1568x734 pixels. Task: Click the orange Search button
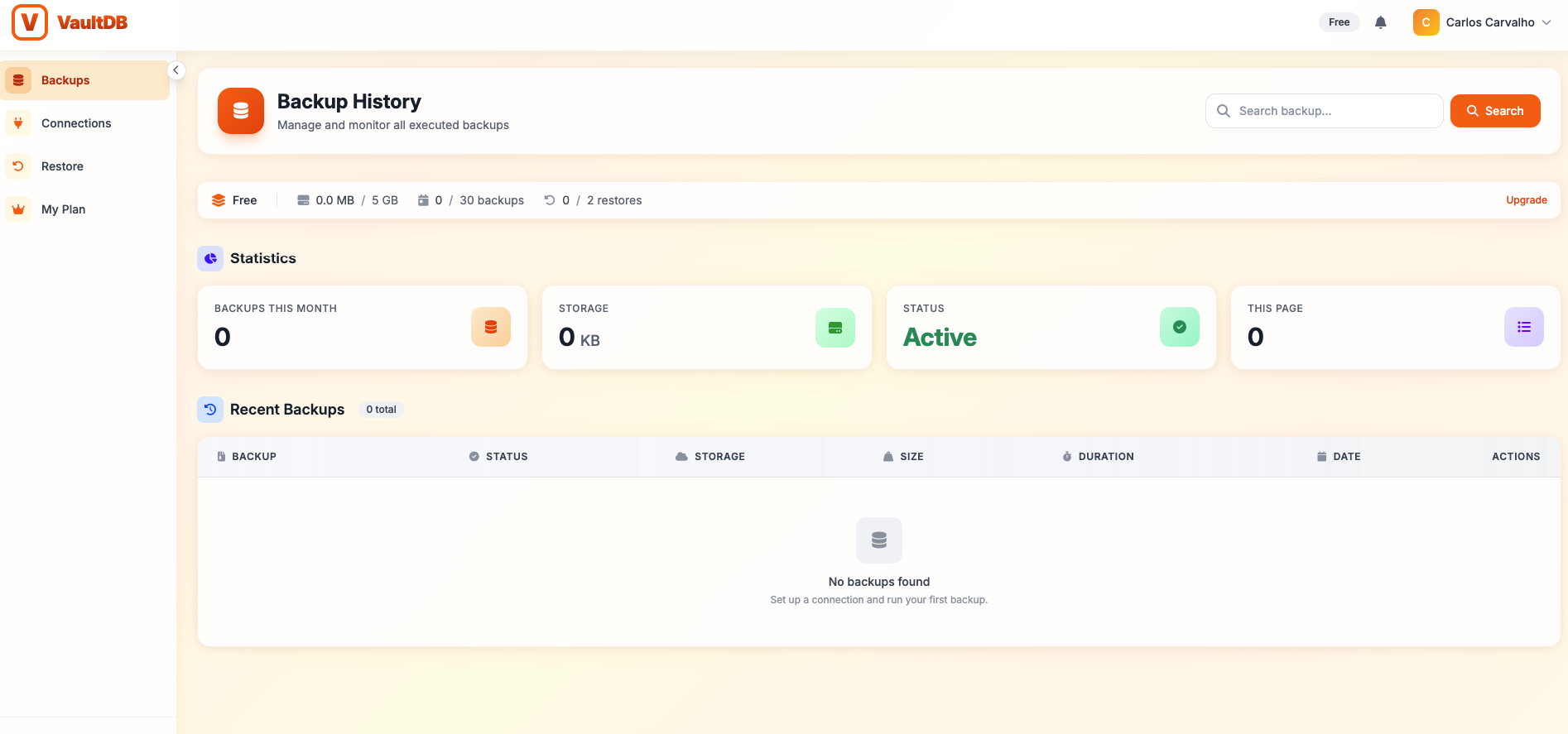1495,111
